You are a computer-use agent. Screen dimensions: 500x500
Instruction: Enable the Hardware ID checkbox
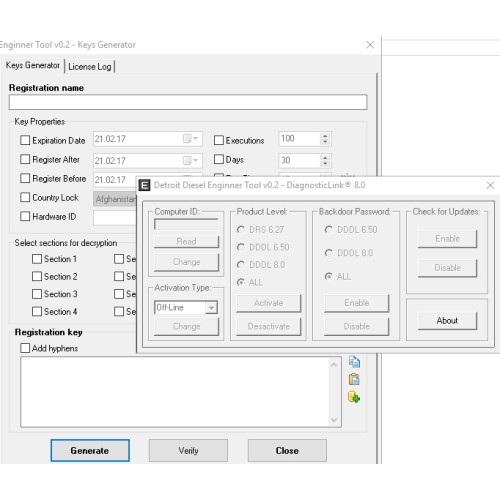tap(25, 216)
